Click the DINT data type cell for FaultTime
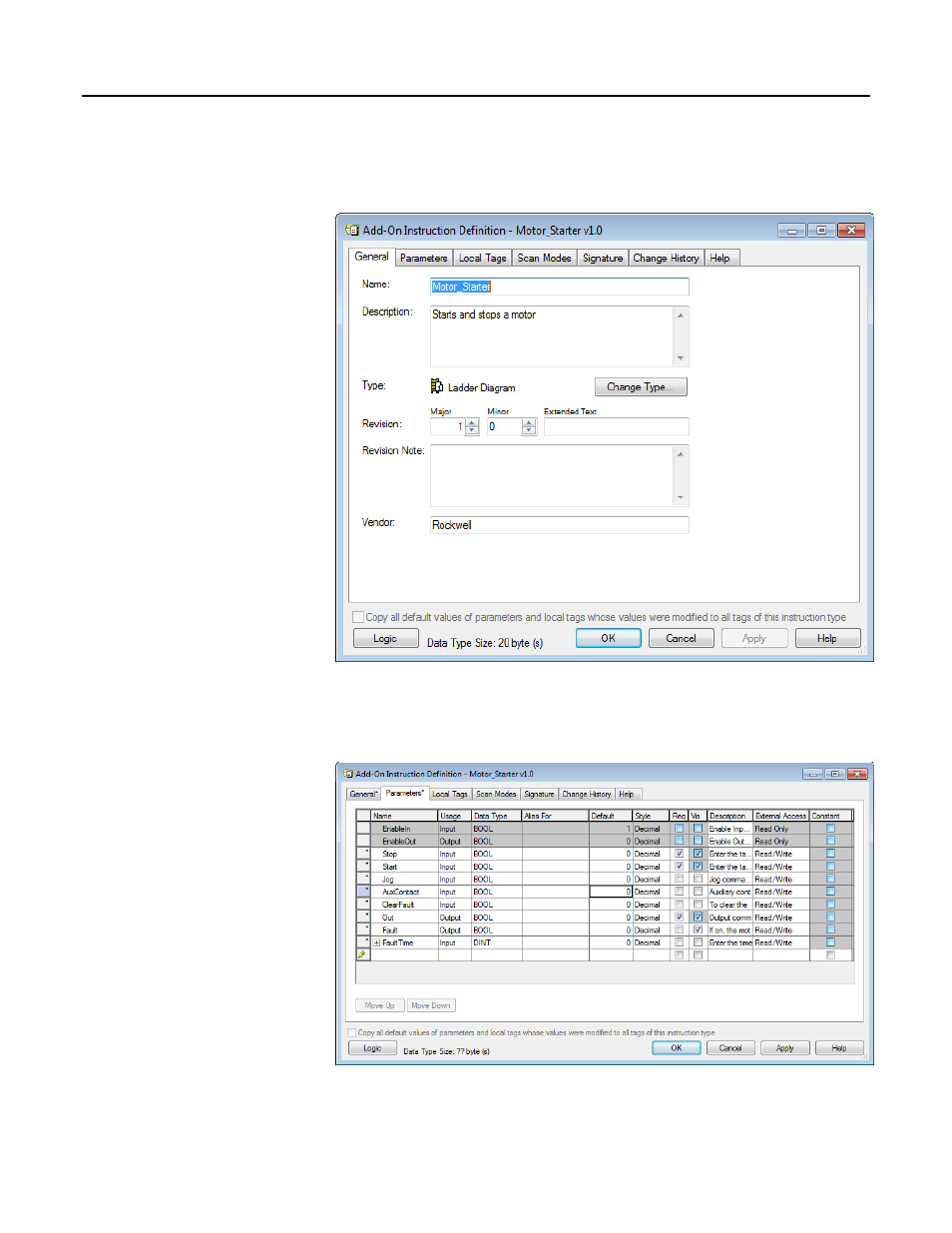The height and width of the screenshot is (1233, 952). pos(496,942)
